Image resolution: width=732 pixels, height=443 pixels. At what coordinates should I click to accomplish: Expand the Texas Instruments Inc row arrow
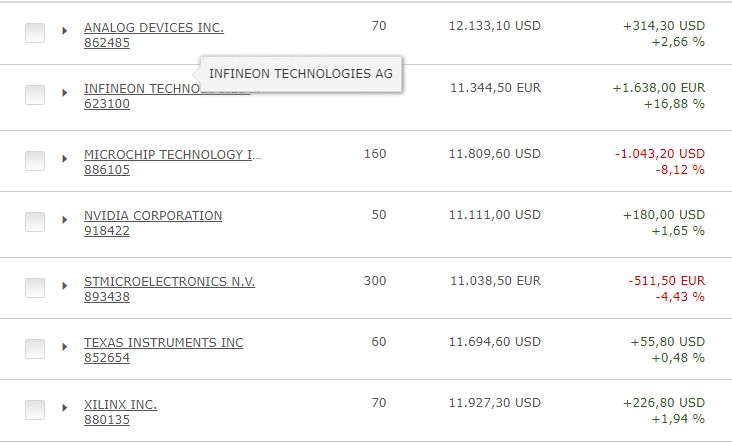65,349
